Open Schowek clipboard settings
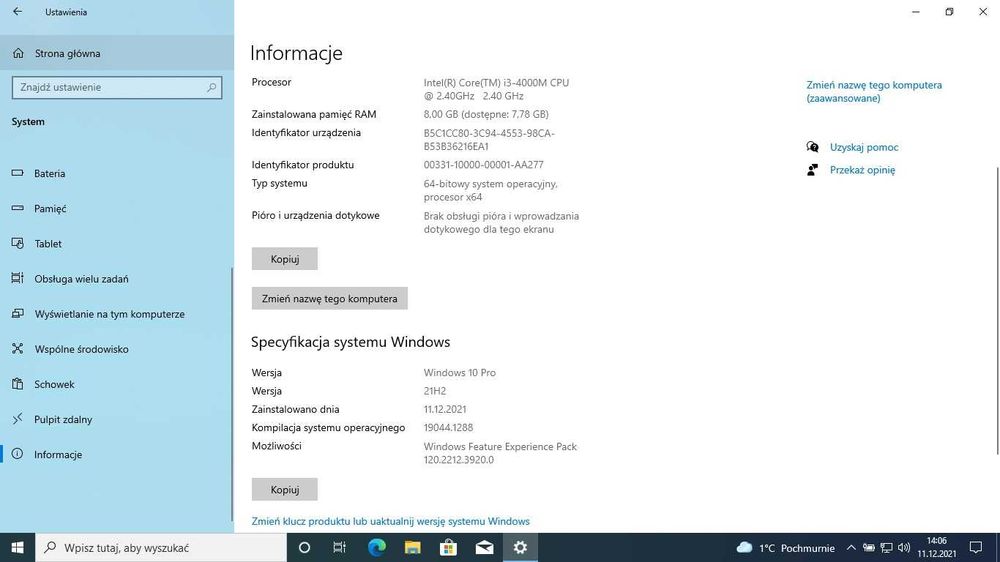The image size is (1000, 562). [x=117, y=384]
